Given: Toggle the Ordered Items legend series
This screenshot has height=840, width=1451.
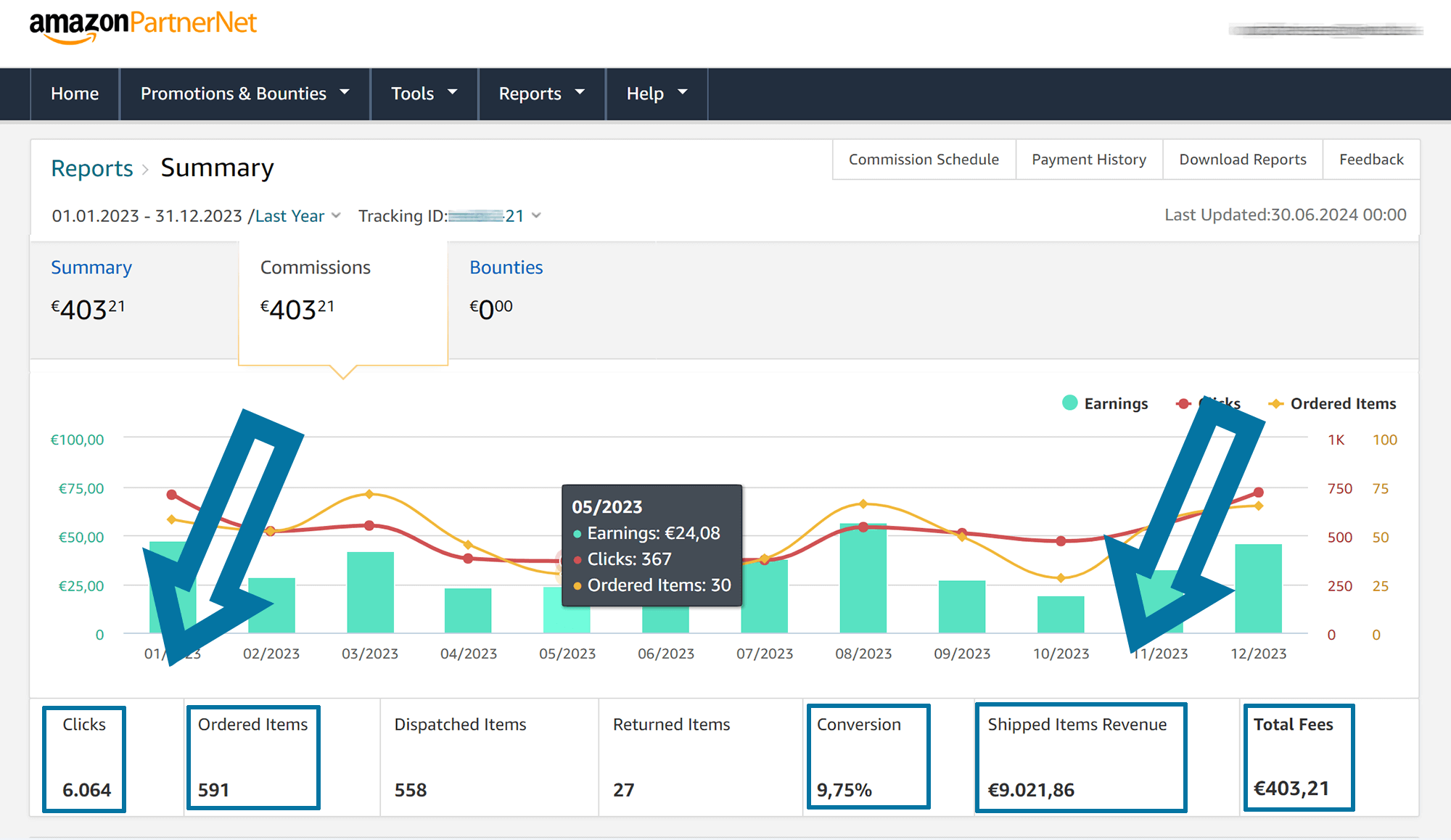Looking at the screenshot, I should point(1332,403).
